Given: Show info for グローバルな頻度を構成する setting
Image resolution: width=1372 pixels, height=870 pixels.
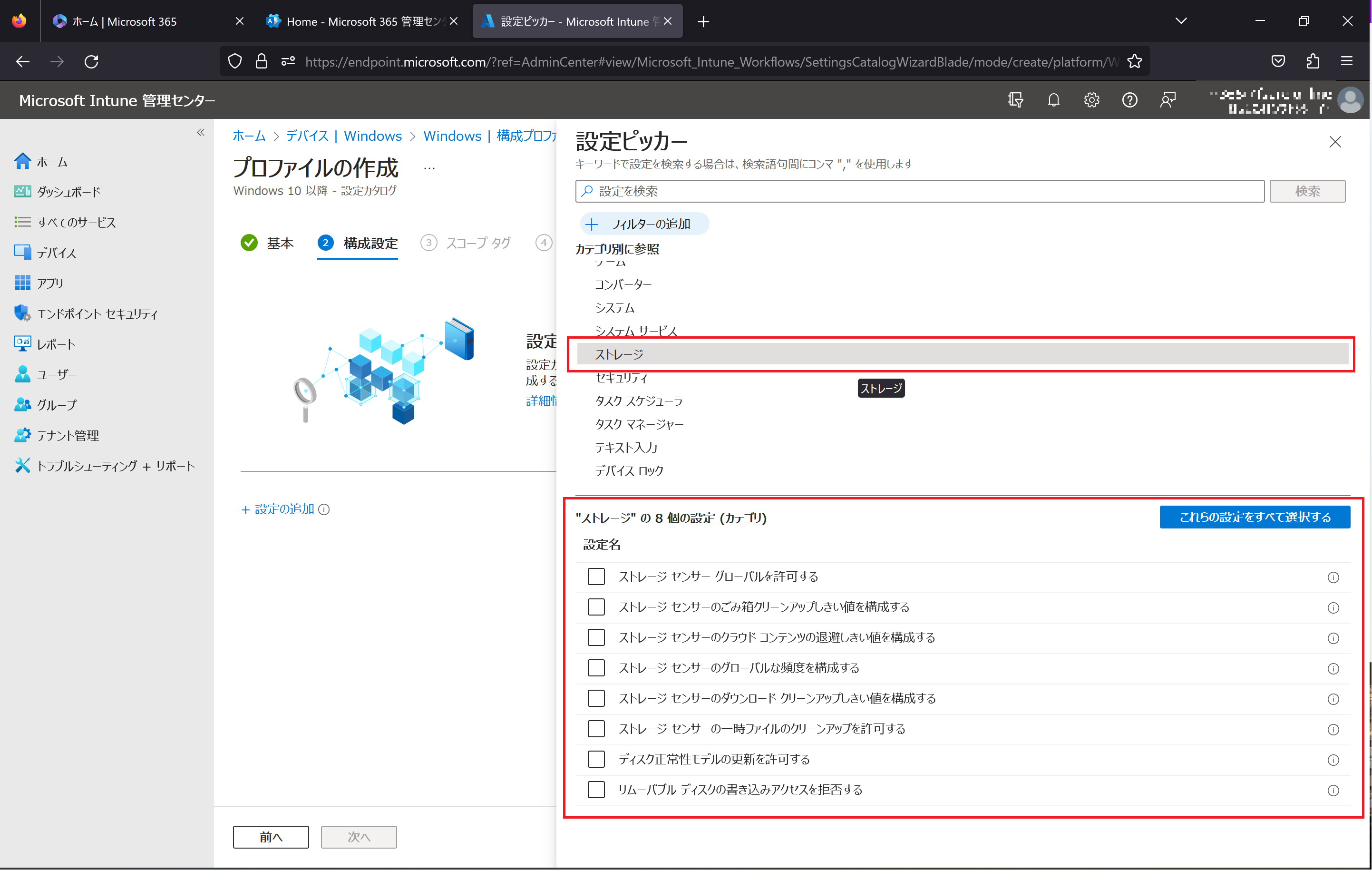Looking at the screenshot, I should pos(1333,669).
